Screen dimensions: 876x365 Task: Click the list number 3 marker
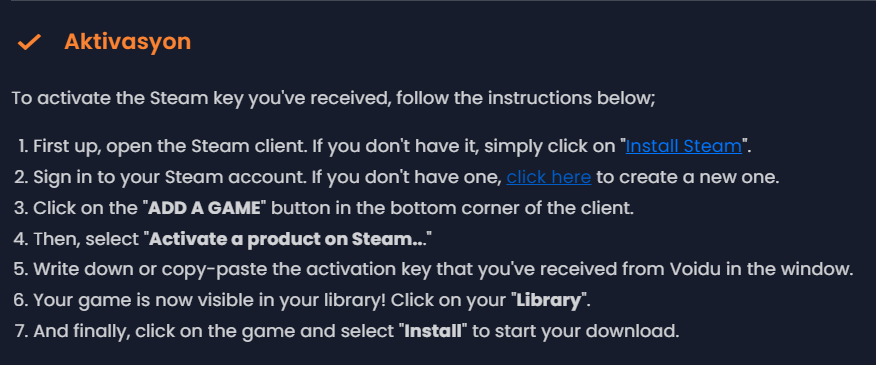pyautogui.click(x=21, y=208)
